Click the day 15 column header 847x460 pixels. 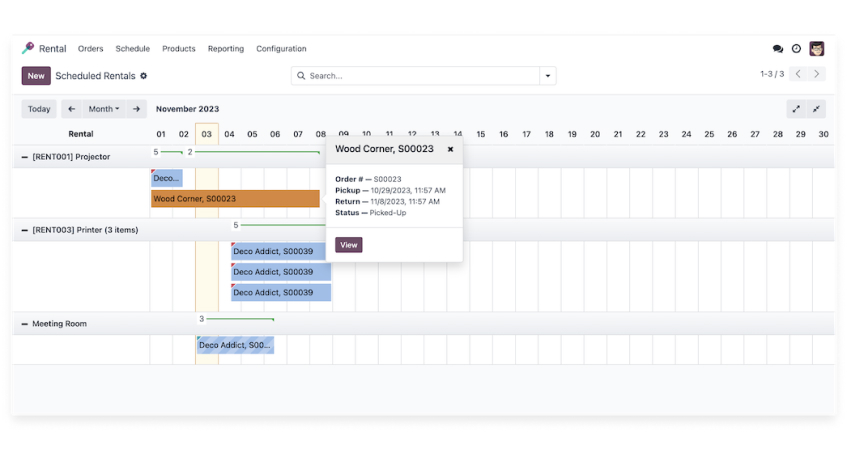coord(481,134)
